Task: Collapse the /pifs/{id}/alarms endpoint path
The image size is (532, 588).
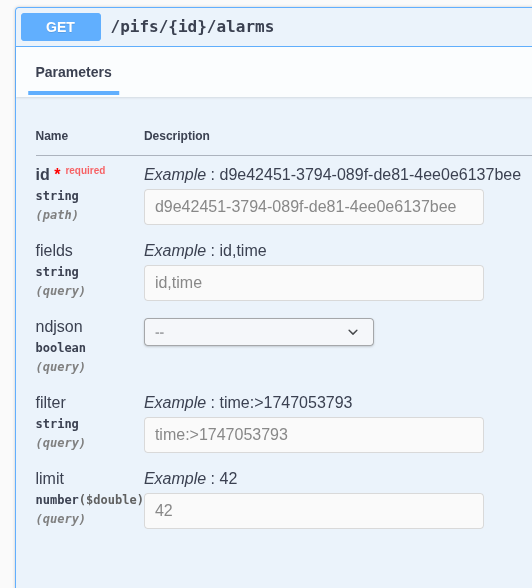Action: pos(192,27)
